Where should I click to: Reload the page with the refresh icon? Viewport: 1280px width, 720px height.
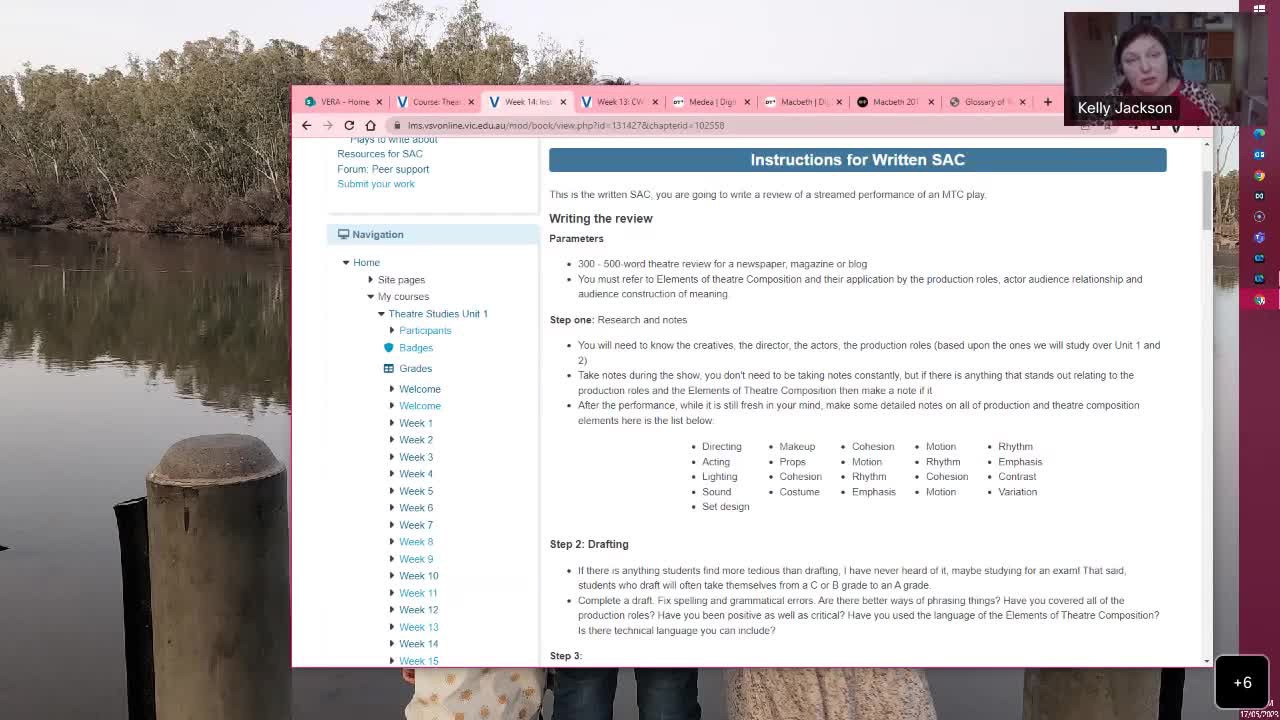pos(348,125)
